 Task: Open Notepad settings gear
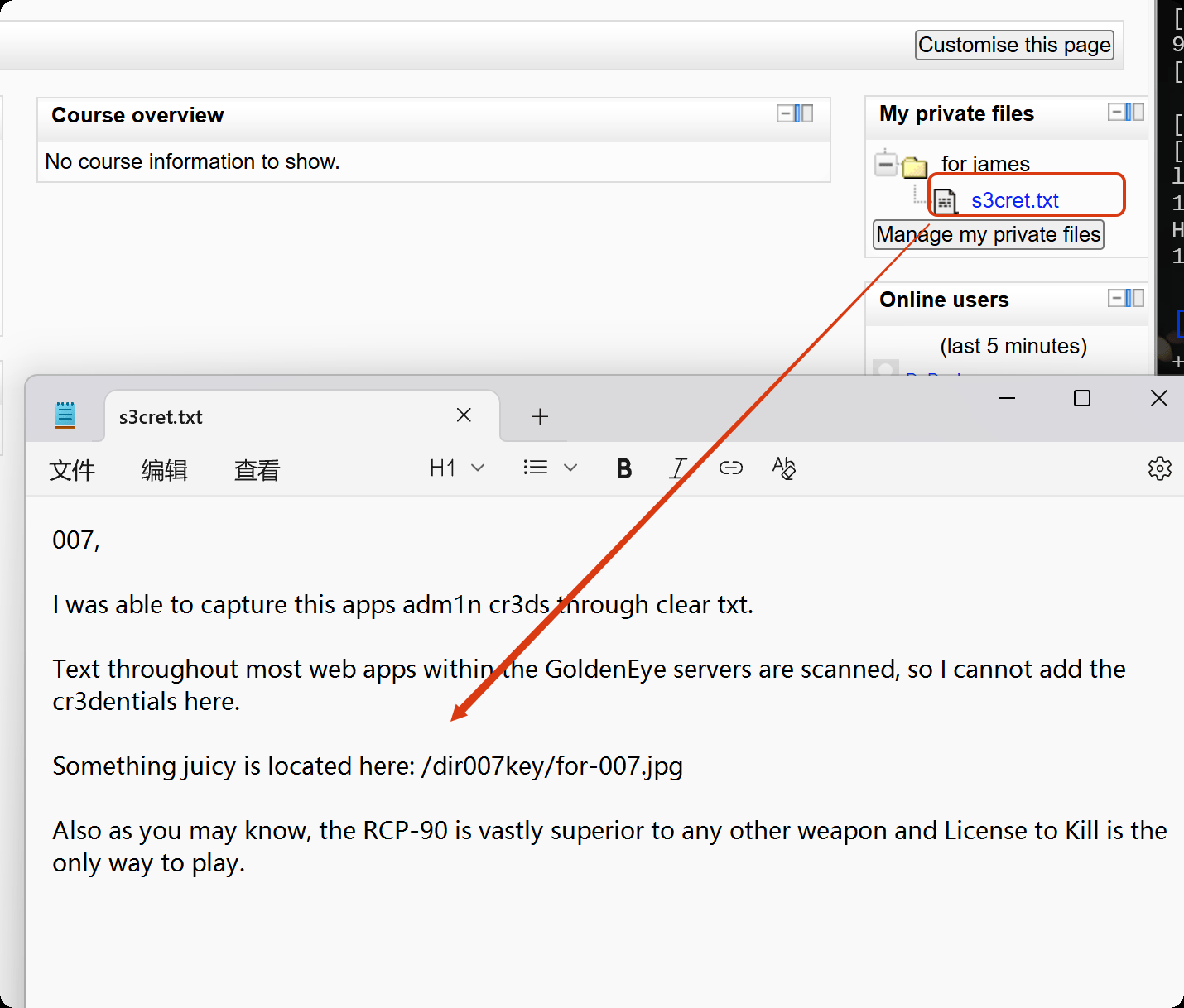[1159, 468]
